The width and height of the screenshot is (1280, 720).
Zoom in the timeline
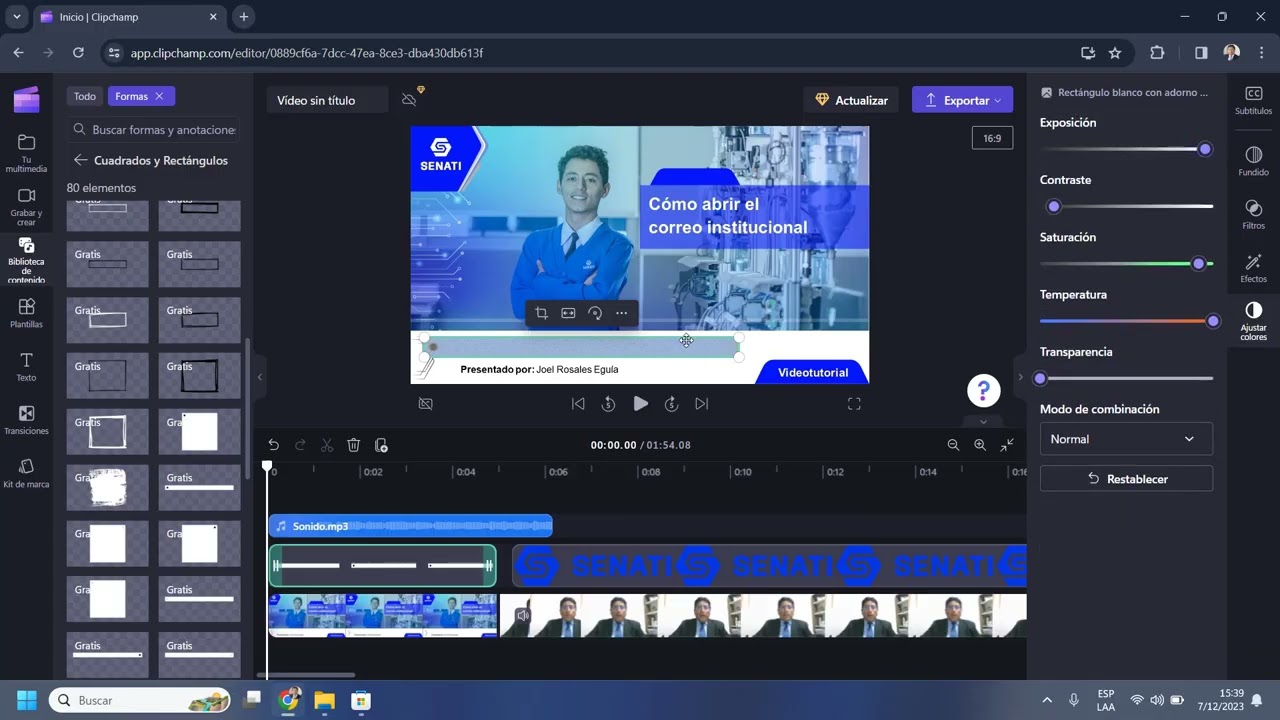click(x=980, y=445)
